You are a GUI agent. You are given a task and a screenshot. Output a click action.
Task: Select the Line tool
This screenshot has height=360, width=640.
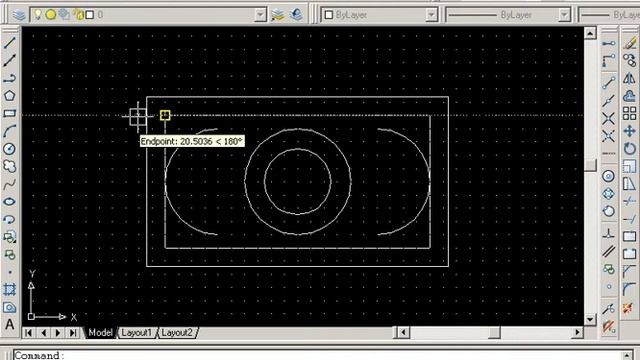pyautogui.click(x=9, y=42)
